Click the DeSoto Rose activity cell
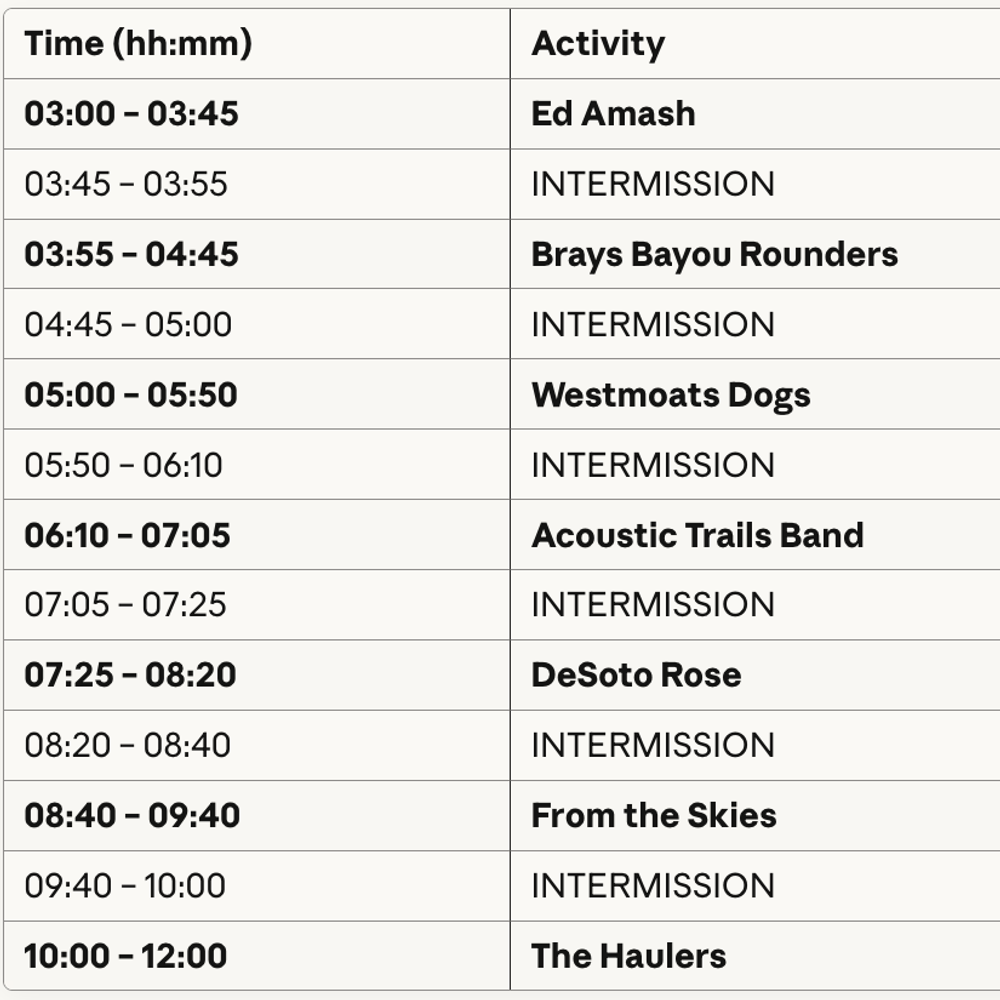 pyautogui.click(x=636, y=675)
